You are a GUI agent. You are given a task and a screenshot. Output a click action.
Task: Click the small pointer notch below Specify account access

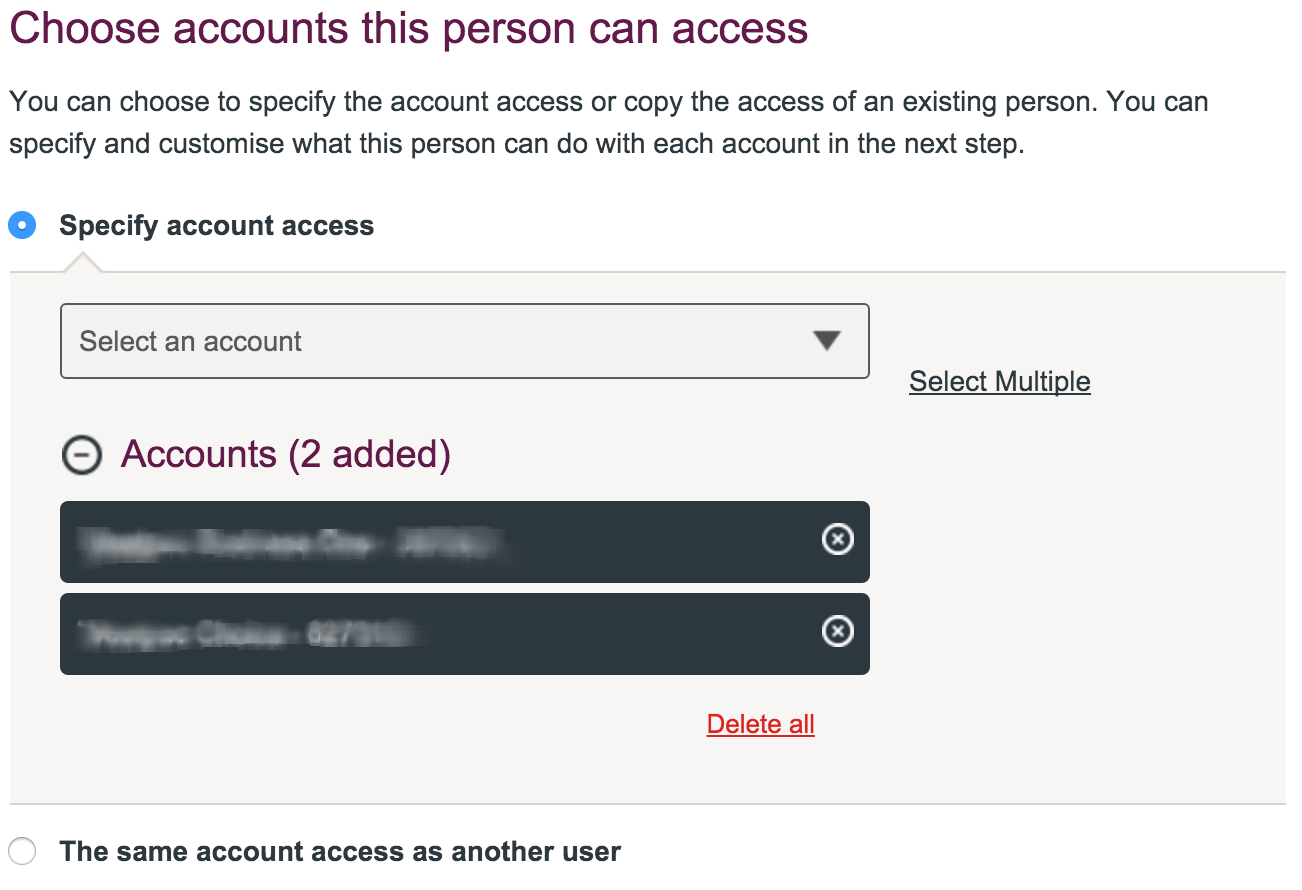[x=83, y=263]
